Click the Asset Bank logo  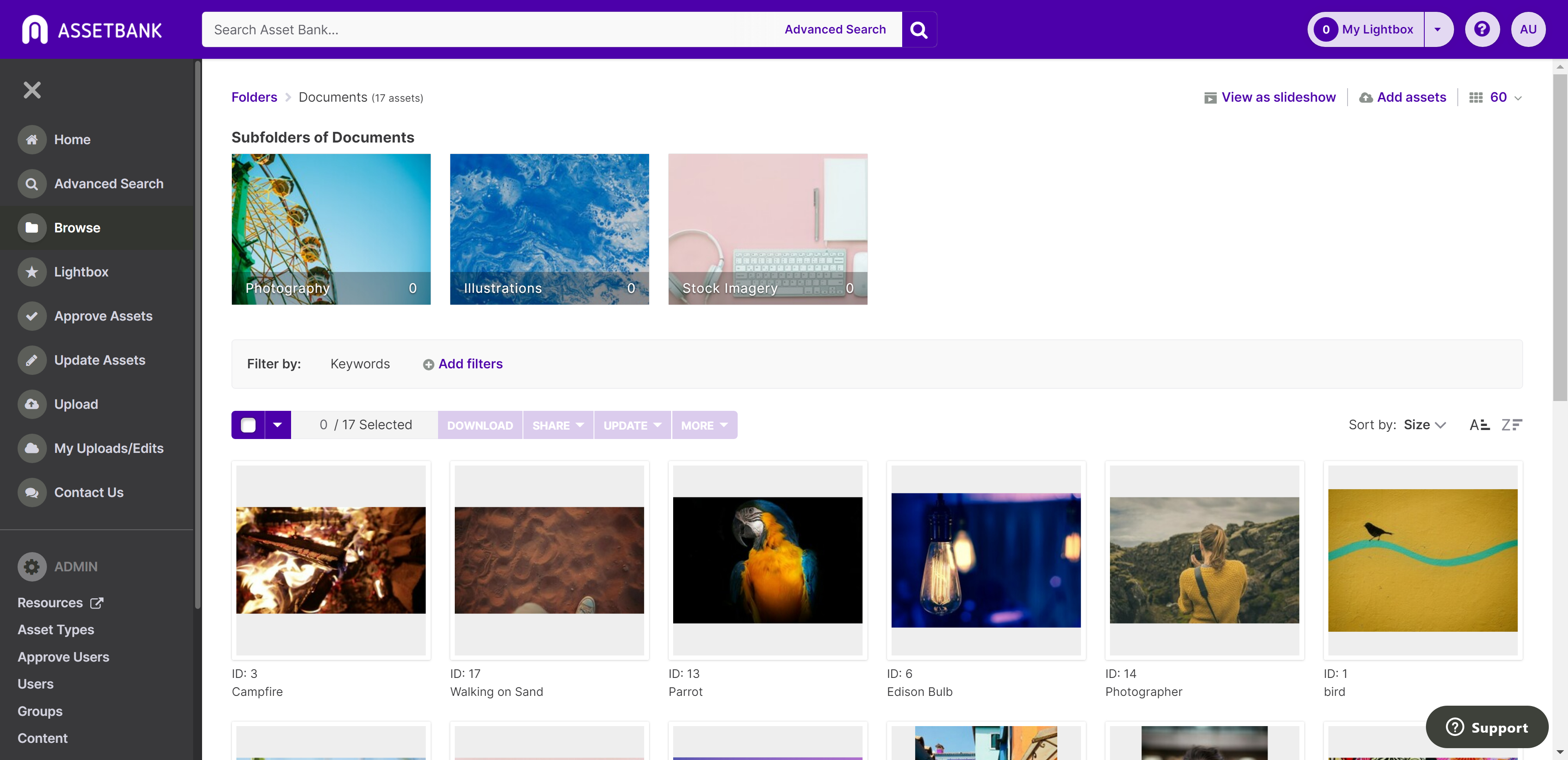(x=92, y=29)
